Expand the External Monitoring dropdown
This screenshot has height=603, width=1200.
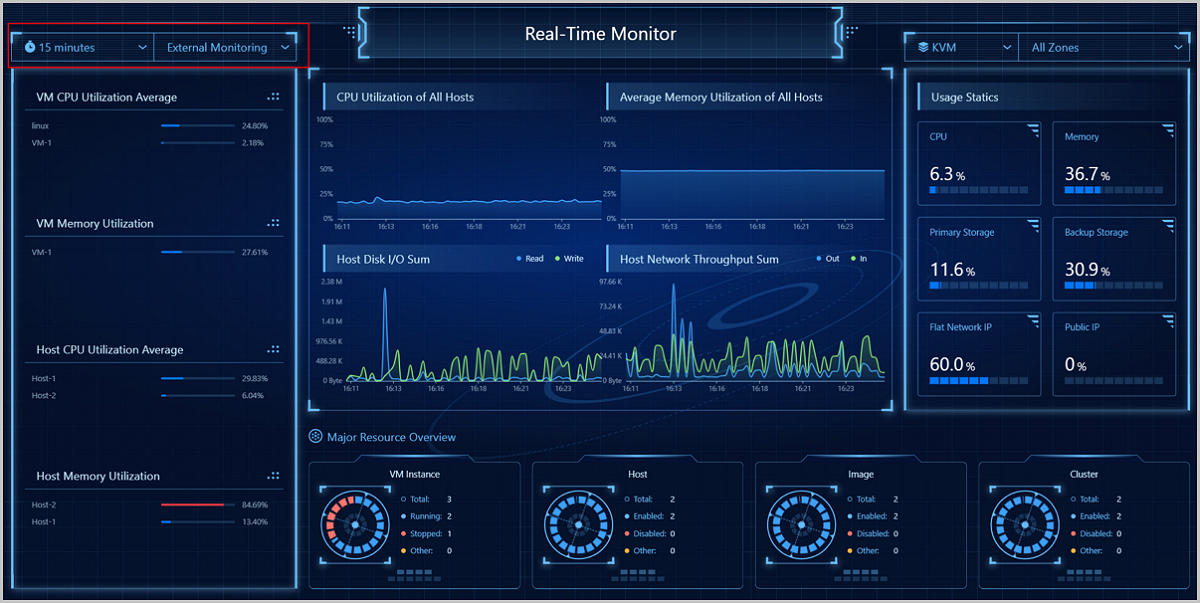226,47
